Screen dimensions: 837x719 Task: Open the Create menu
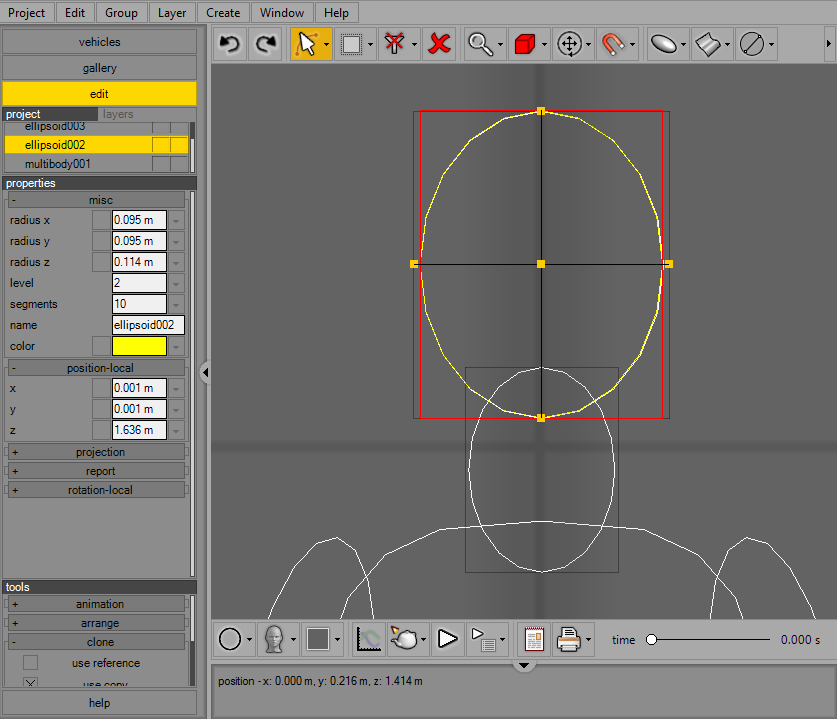(x=223, y=12)
